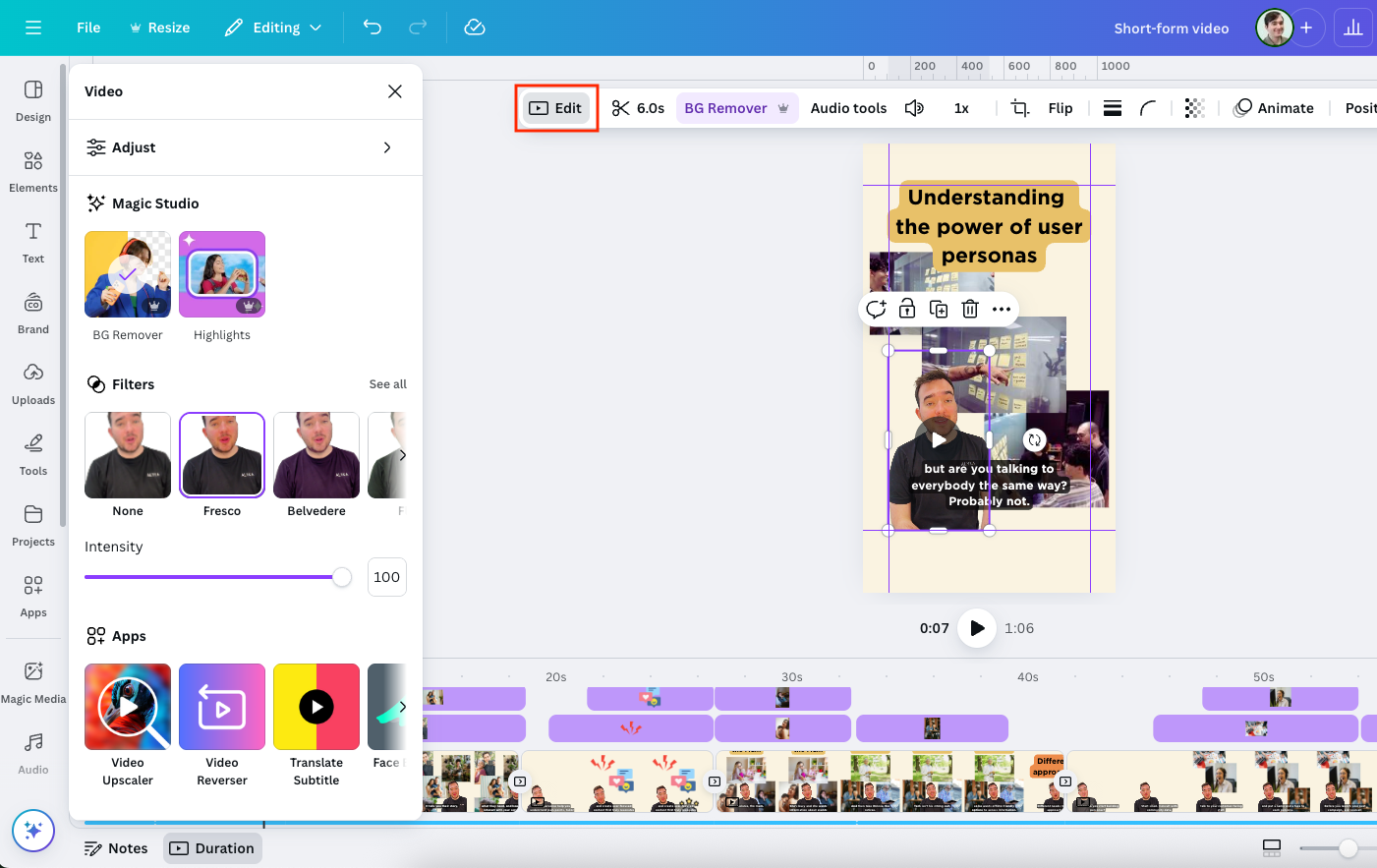Open the hamburger main menu
Screen dimensions: 1377x868
(x=32, y=28)
